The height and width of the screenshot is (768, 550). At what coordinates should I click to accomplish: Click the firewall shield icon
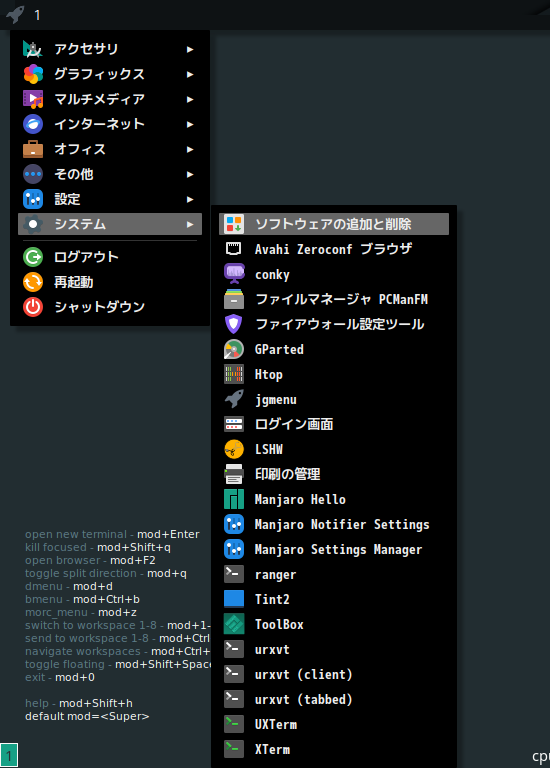point(234,324)
